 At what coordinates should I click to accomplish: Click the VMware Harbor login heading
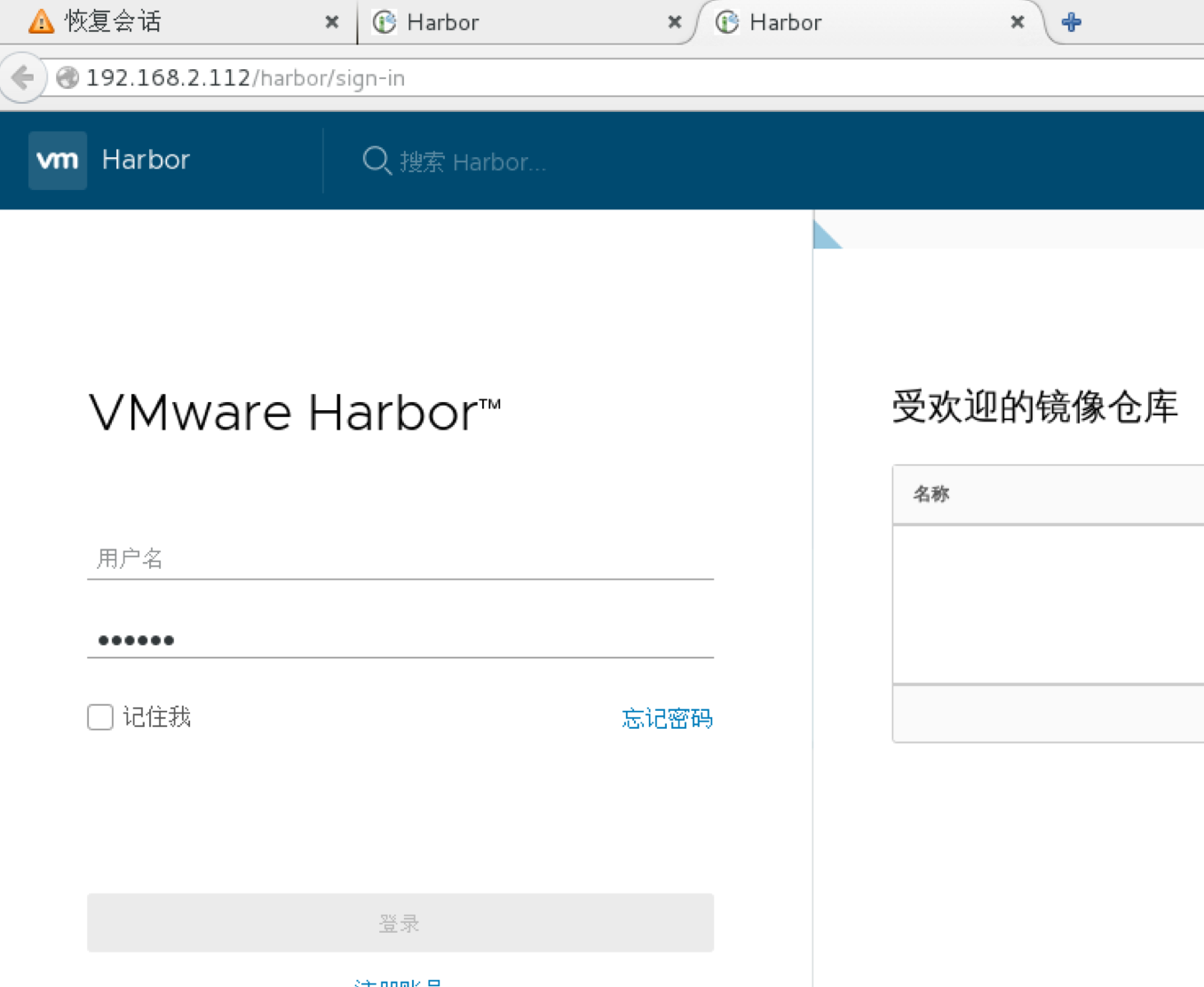pyautogui.click(x=295, y=413)
